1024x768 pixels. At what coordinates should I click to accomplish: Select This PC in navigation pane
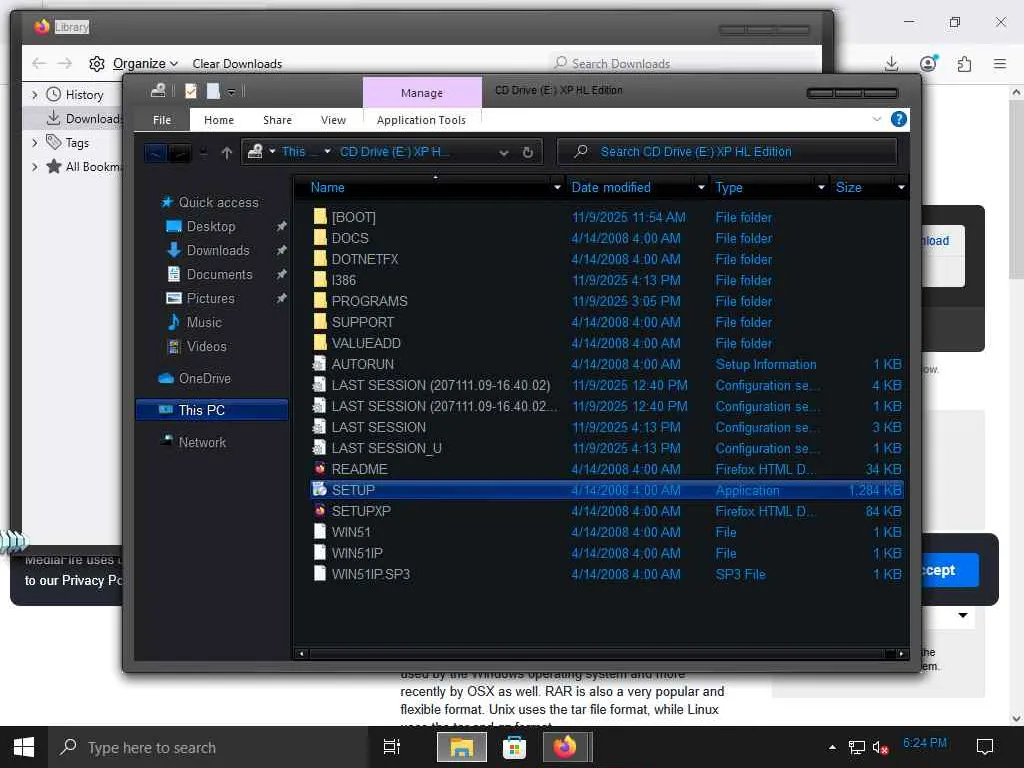(x=212, y=410)
